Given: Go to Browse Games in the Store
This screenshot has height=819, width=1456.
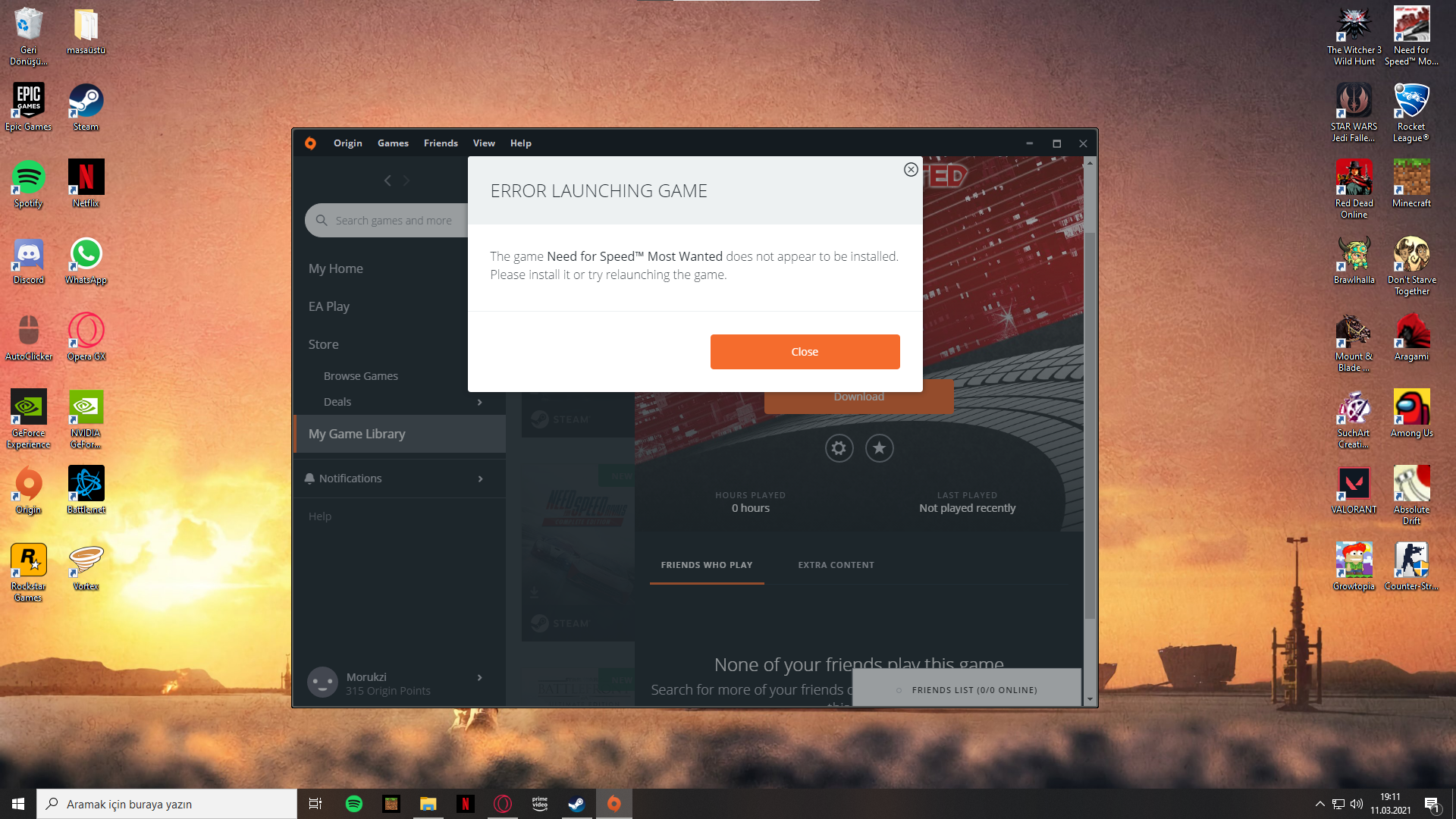Looking at the screenshot, I should pos(360,376).
